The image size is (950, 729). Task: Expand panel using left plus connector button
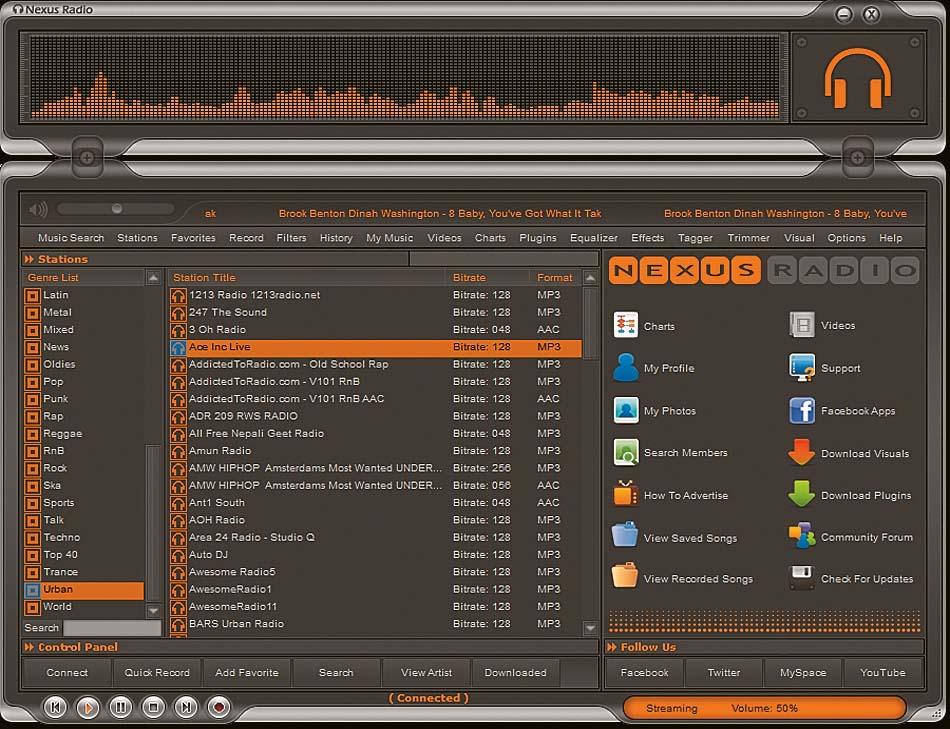87,158
